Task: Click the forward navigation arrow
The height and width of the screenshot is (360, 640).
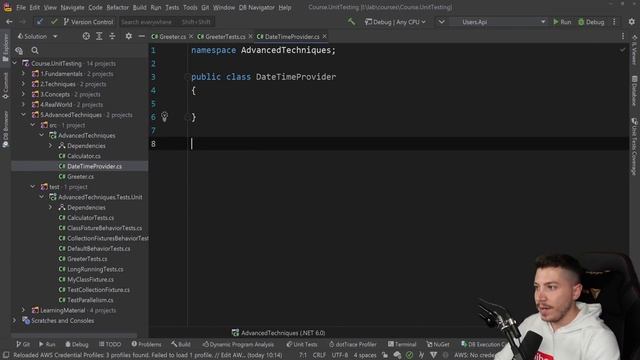Action: tap(22, 22)
